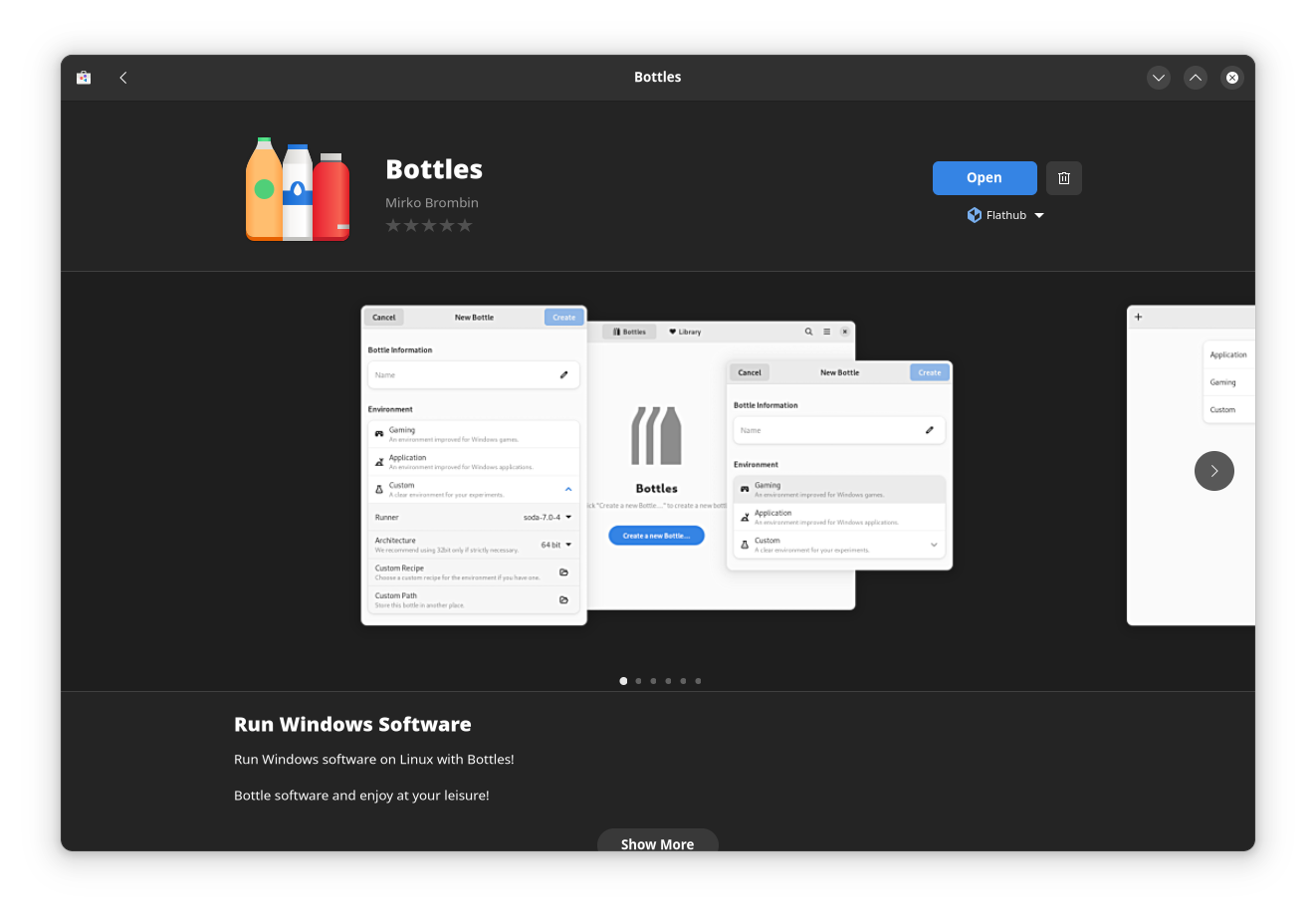1316x918 pixels.
Task: Select the third carousel page dot
Action: click(x=653, y=681)
